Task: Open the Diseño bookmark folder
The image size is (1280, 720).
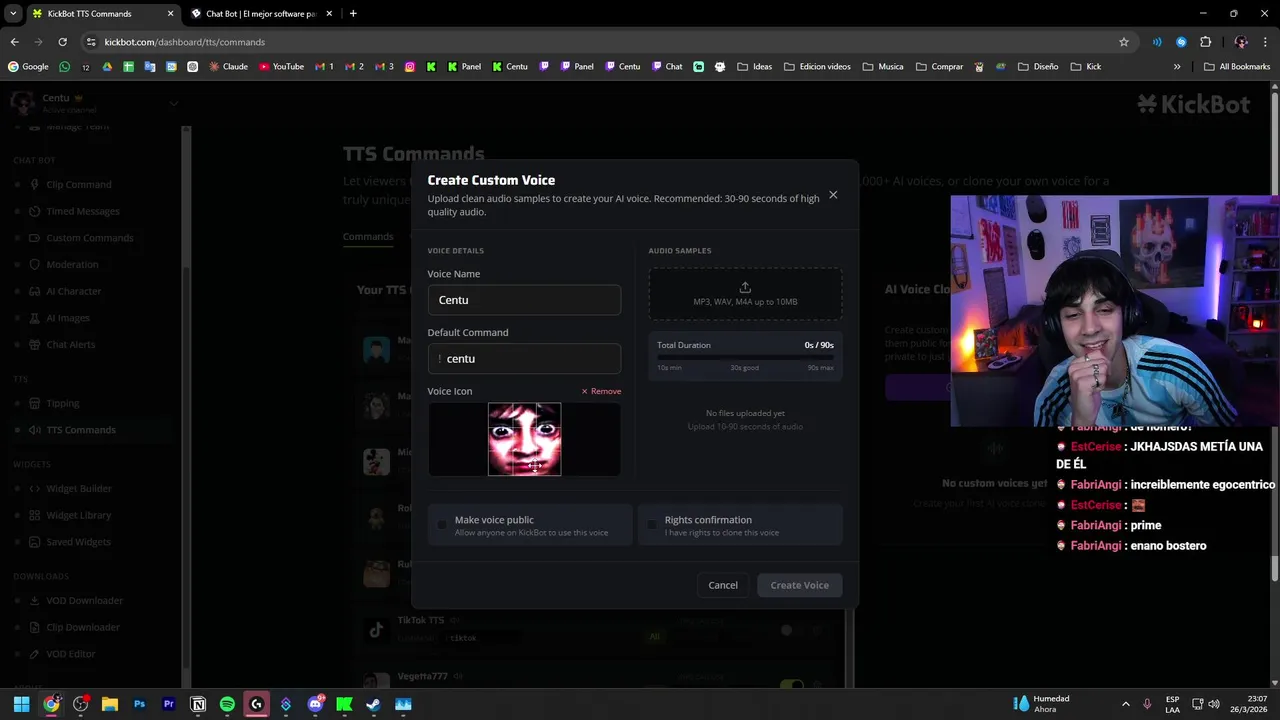Action: (1038, 67)
